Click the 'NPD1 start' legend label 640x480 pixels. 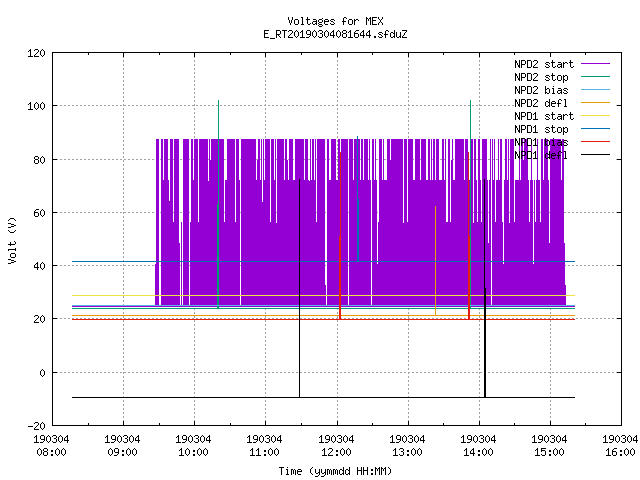(544, 116)
